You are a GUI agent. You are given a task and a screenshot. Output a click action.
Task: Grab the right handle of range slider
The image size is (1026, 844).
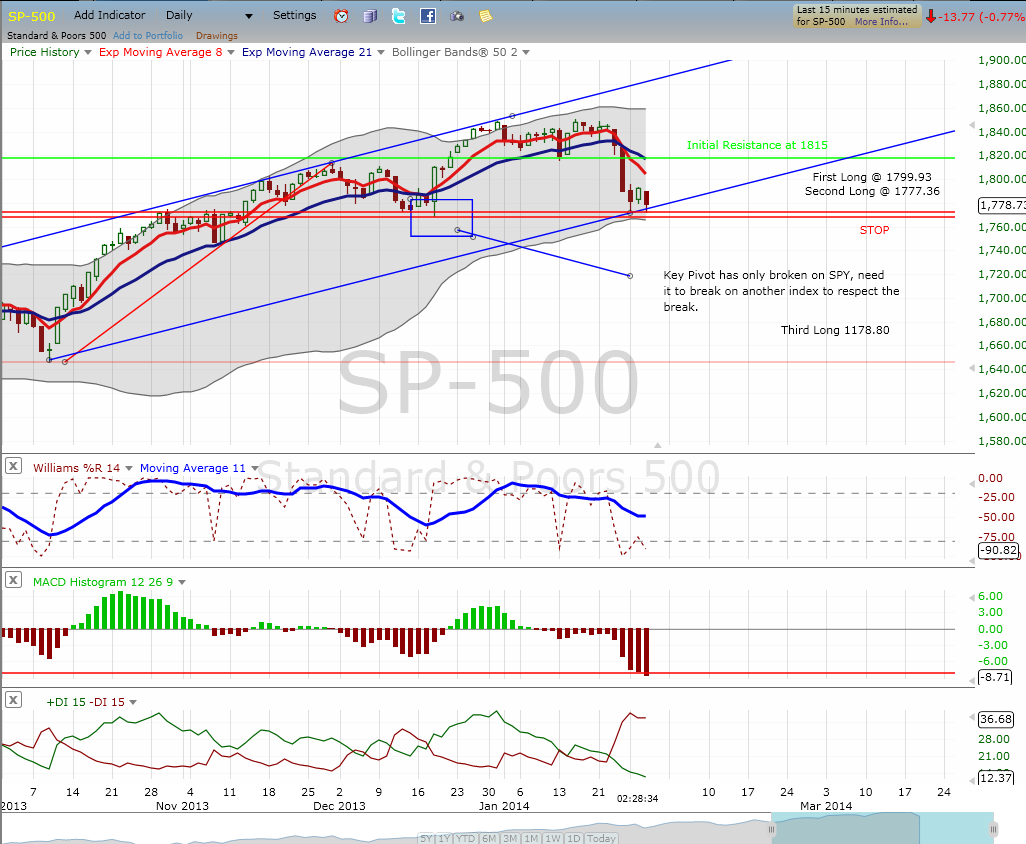pos(993,830)
